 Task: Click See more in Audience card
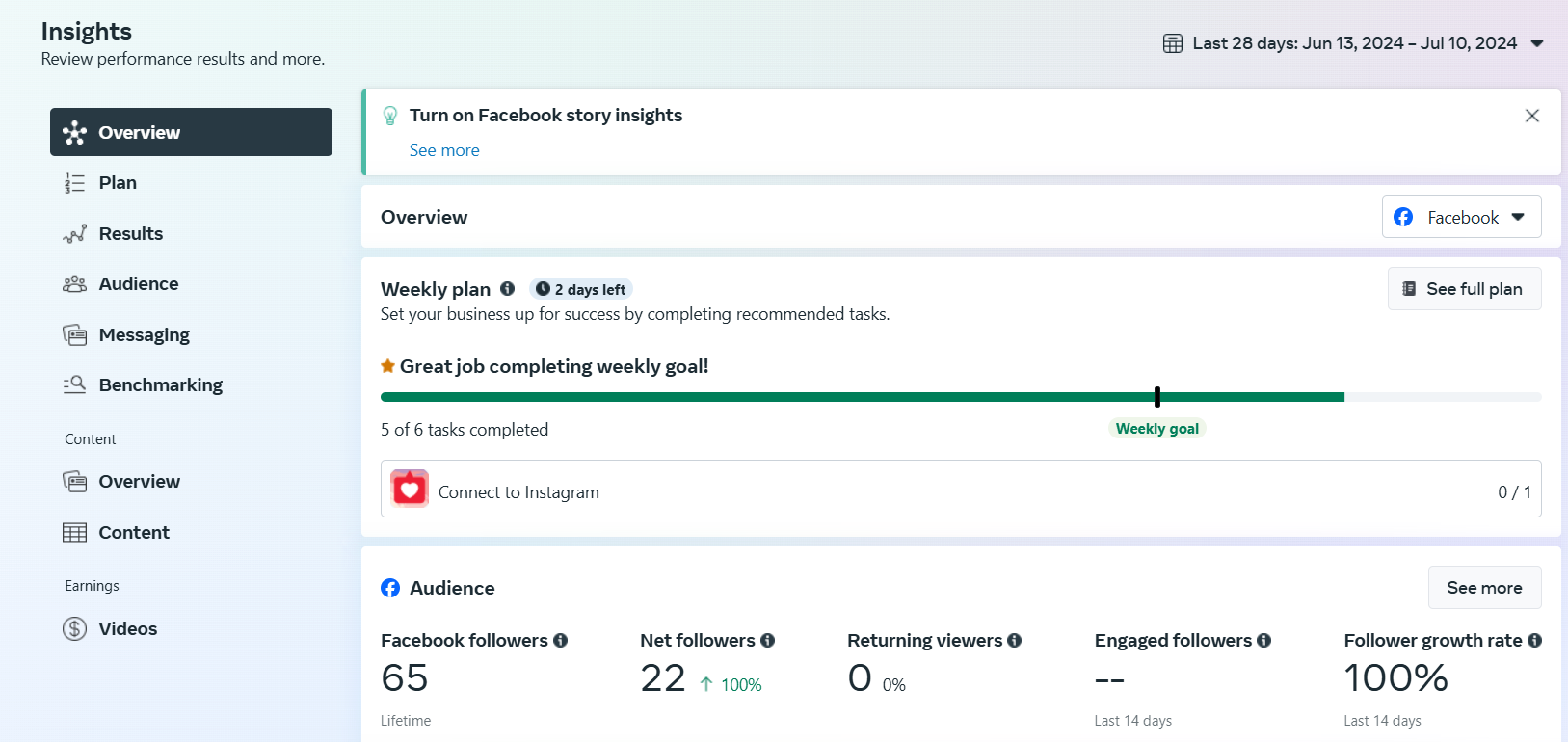point(1484,588)
